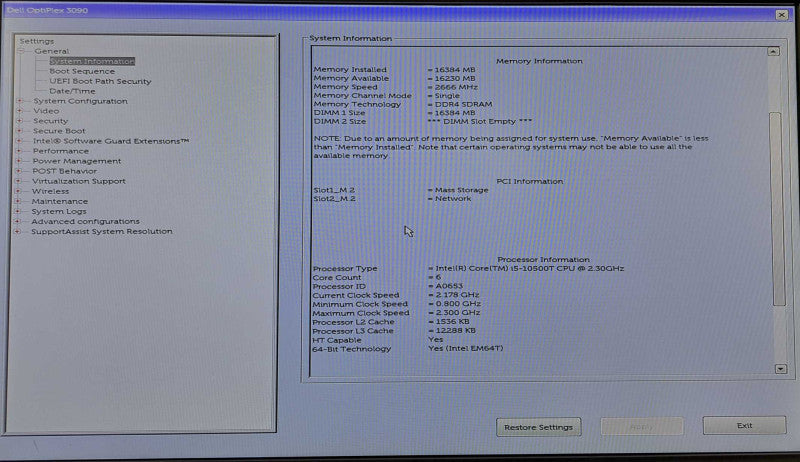Expand the Wireless node

click(x=18, y=191)
